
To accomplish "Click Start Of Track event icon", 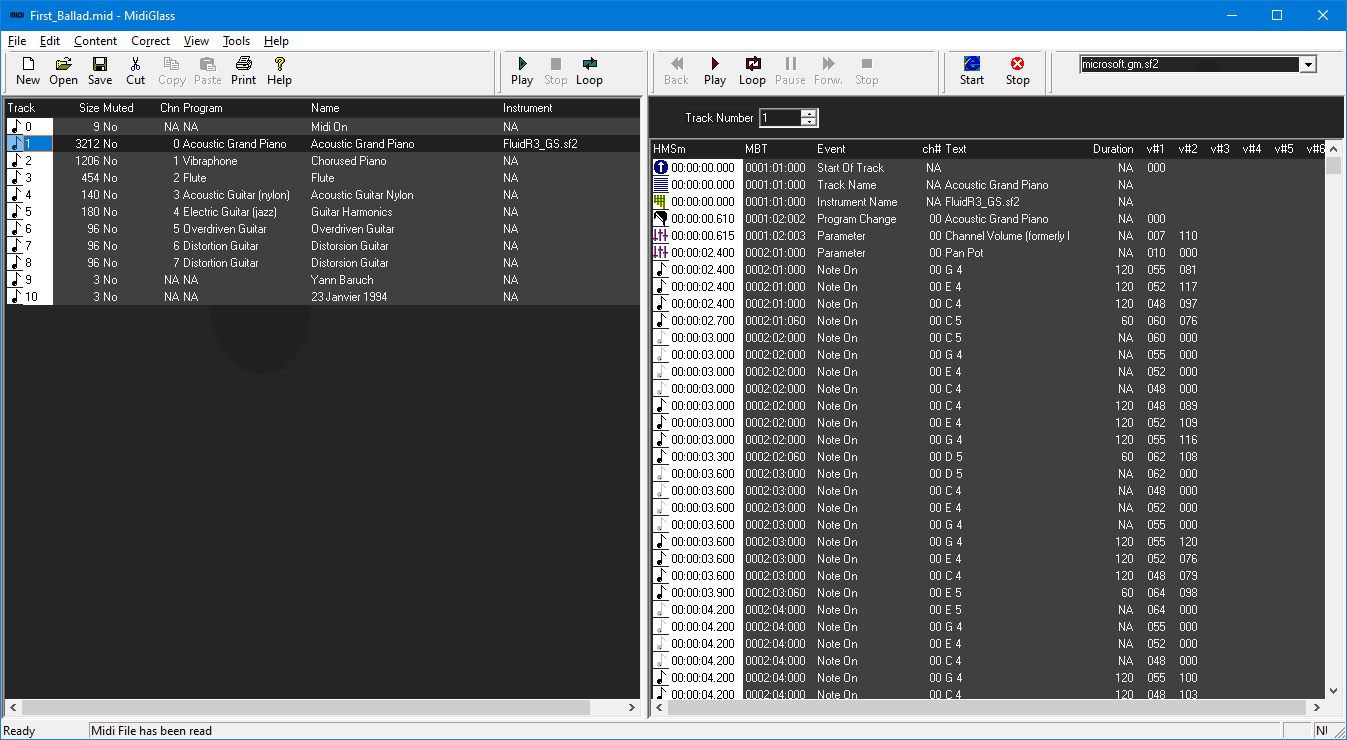I will pyautogui.click(x=660, y=168).
